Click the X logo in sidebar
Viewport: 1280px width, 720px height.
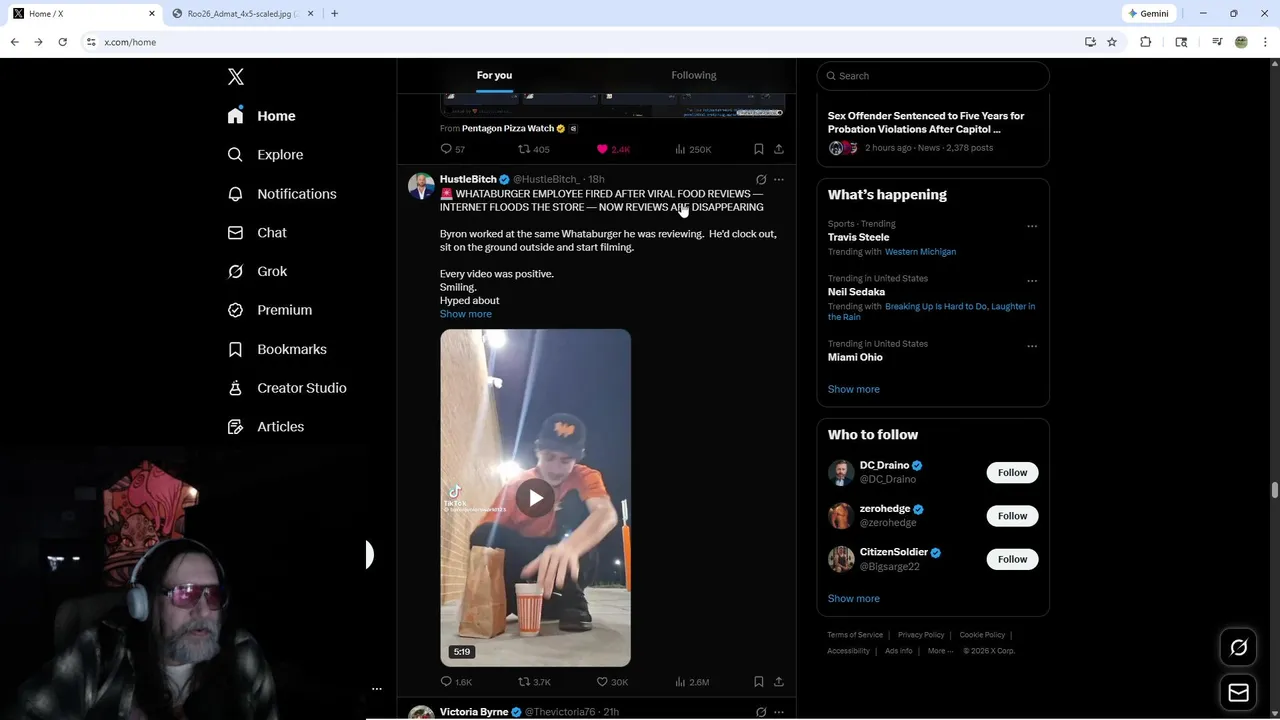point(236,77)
